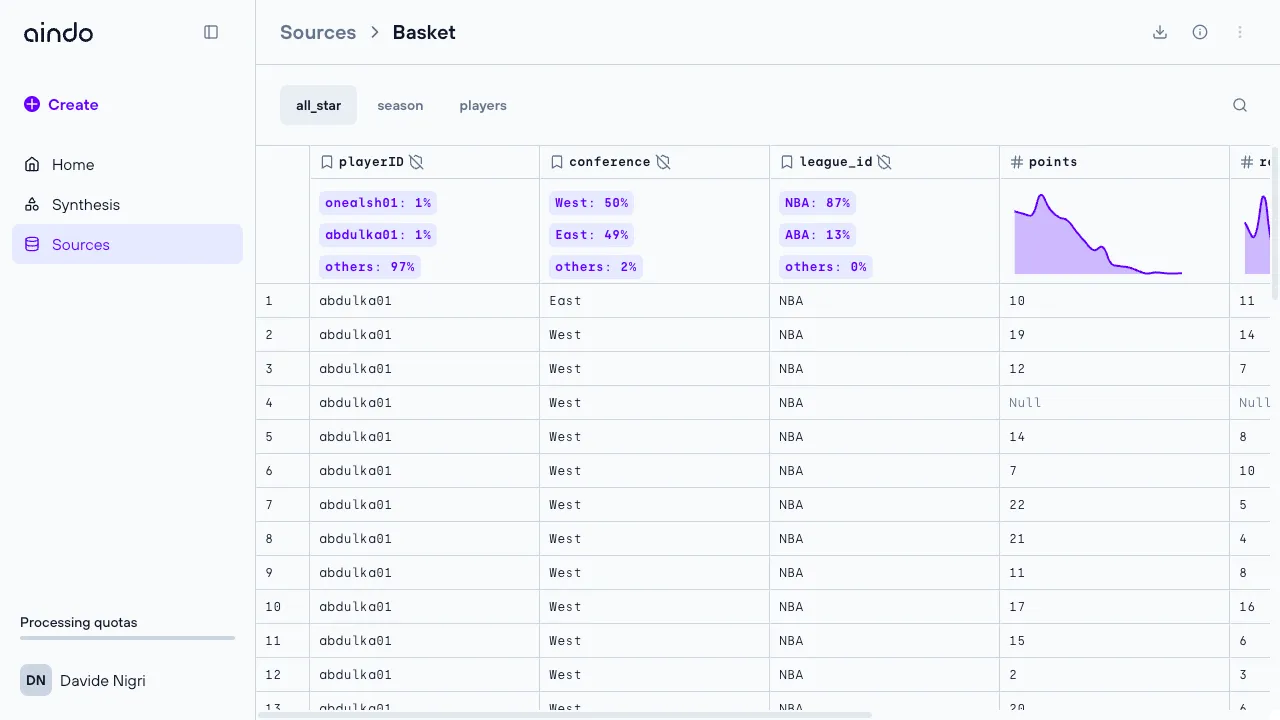The height and width of the screenshot is (720, 1280).
Task: Click the West cell in row 9
Action: point(655,573)
